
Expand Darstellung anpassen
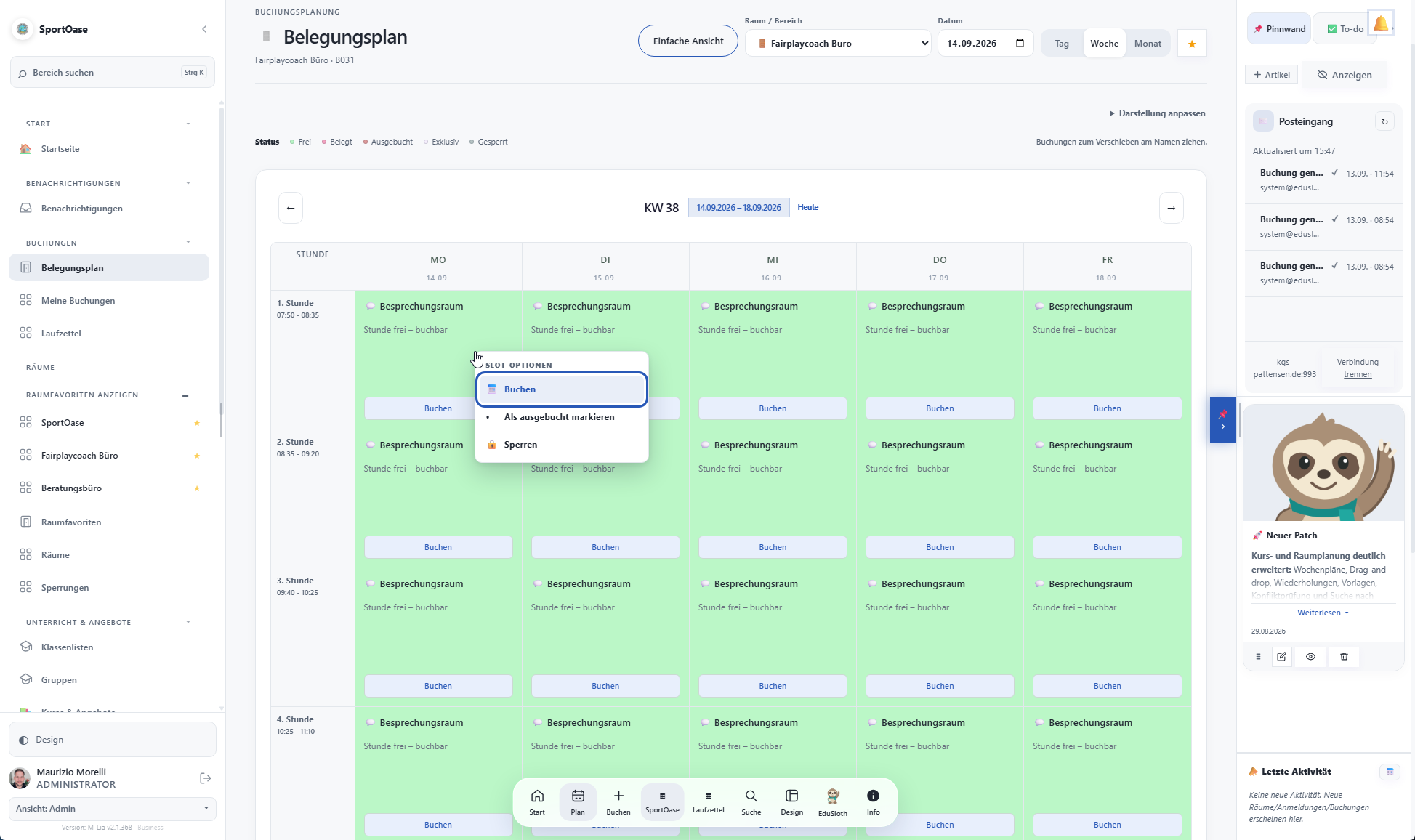pos(1157,113)
